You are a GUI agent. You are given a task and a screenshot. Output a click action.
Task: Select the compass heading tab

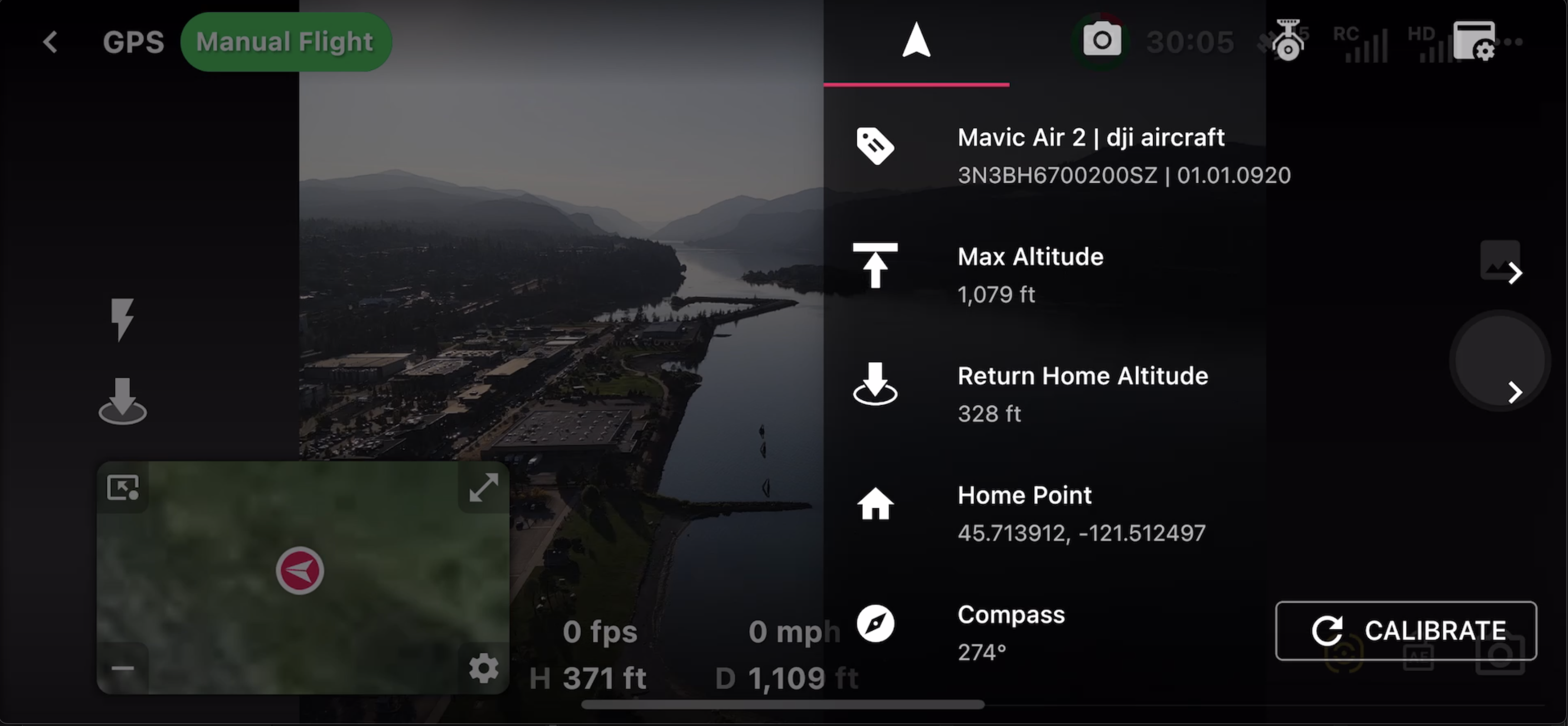click(915, 41)
